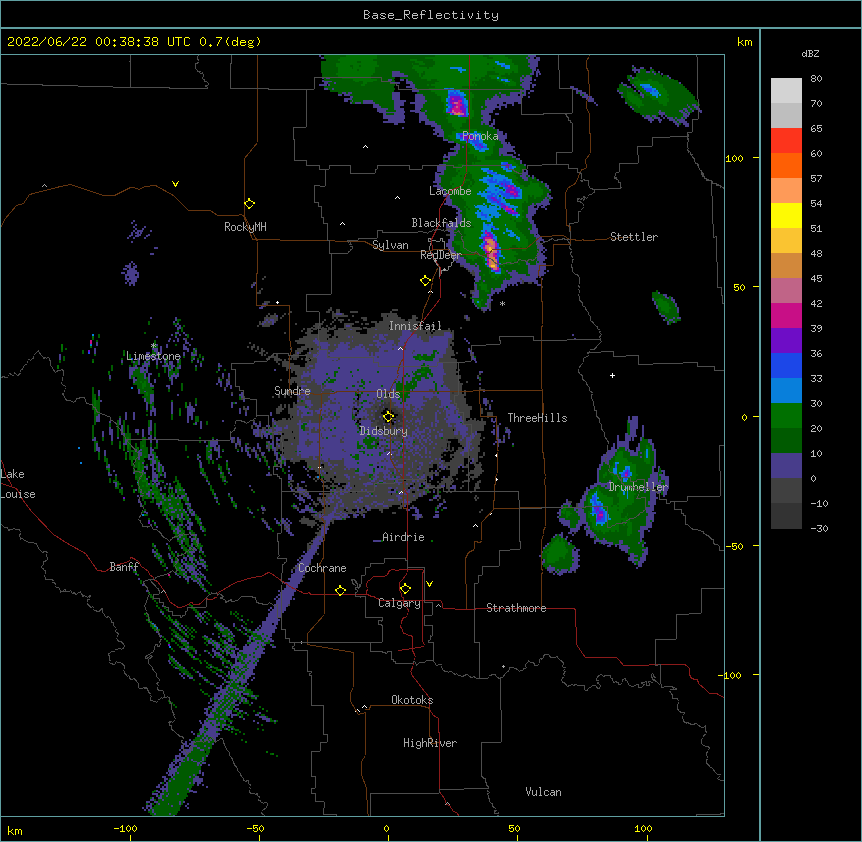Click the RockyMH label
Viewport: 862px width, 842px height.
tap(245, 226)
